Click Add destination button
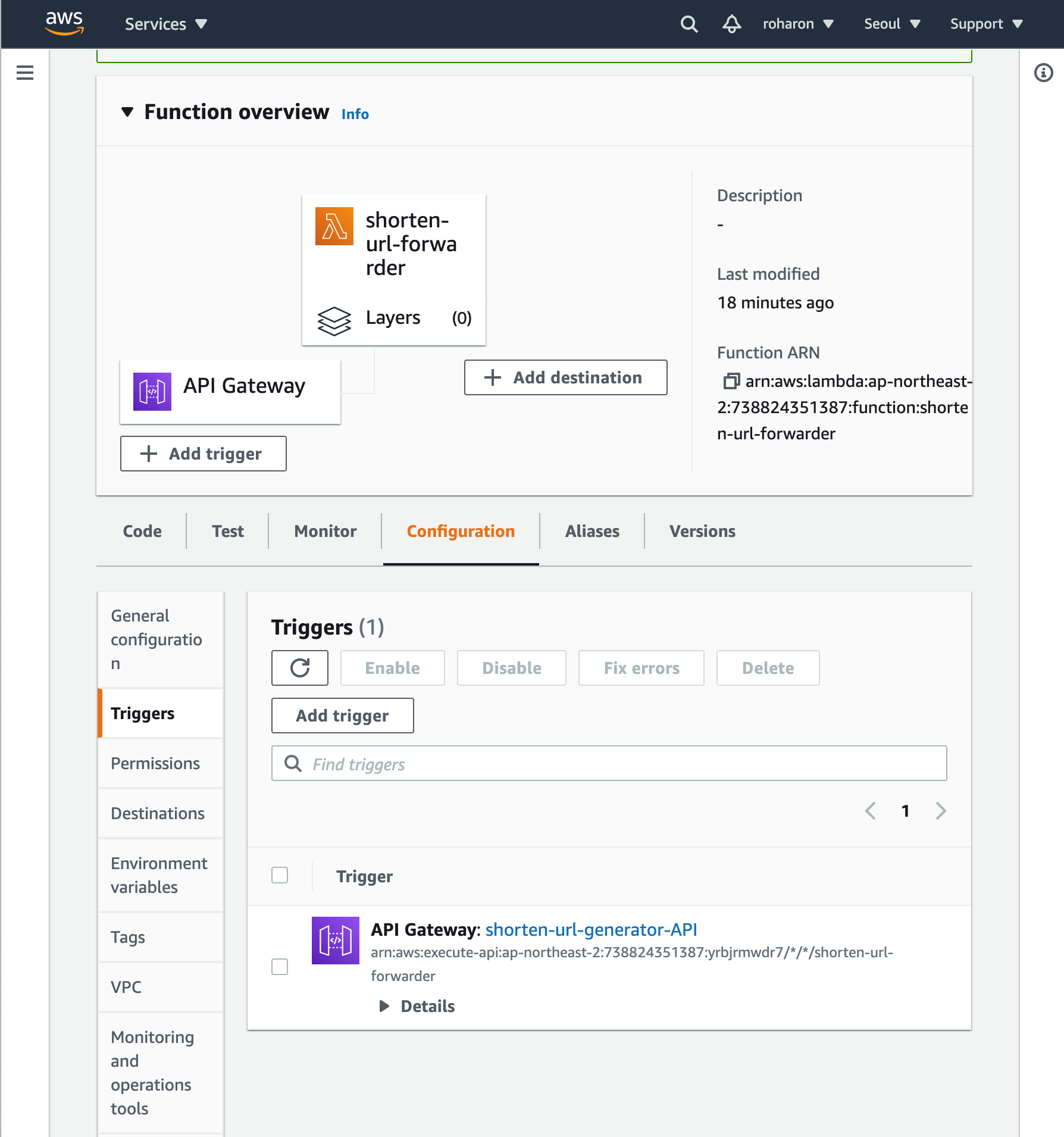Image resolution: width=1064 pixels, height=1137 pixels. pyautogui.click(x=565, y=377)
